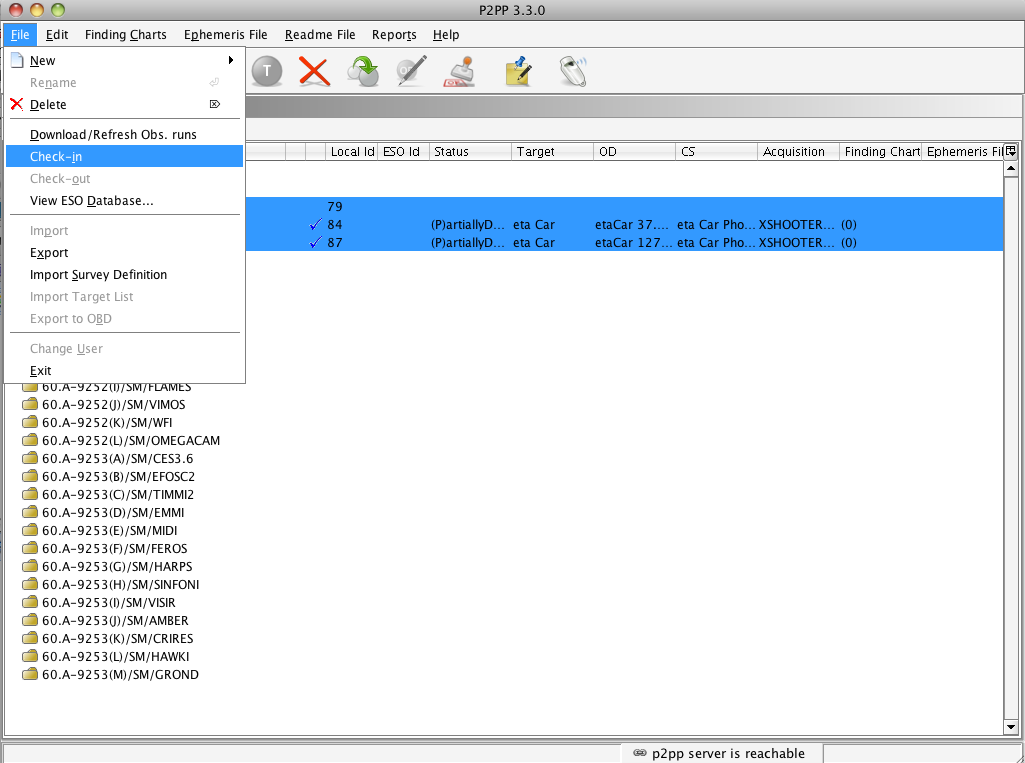Open column chooser at table header corner
Viewport: 1025px width, 763px height.
click(x=1010, y=151)
